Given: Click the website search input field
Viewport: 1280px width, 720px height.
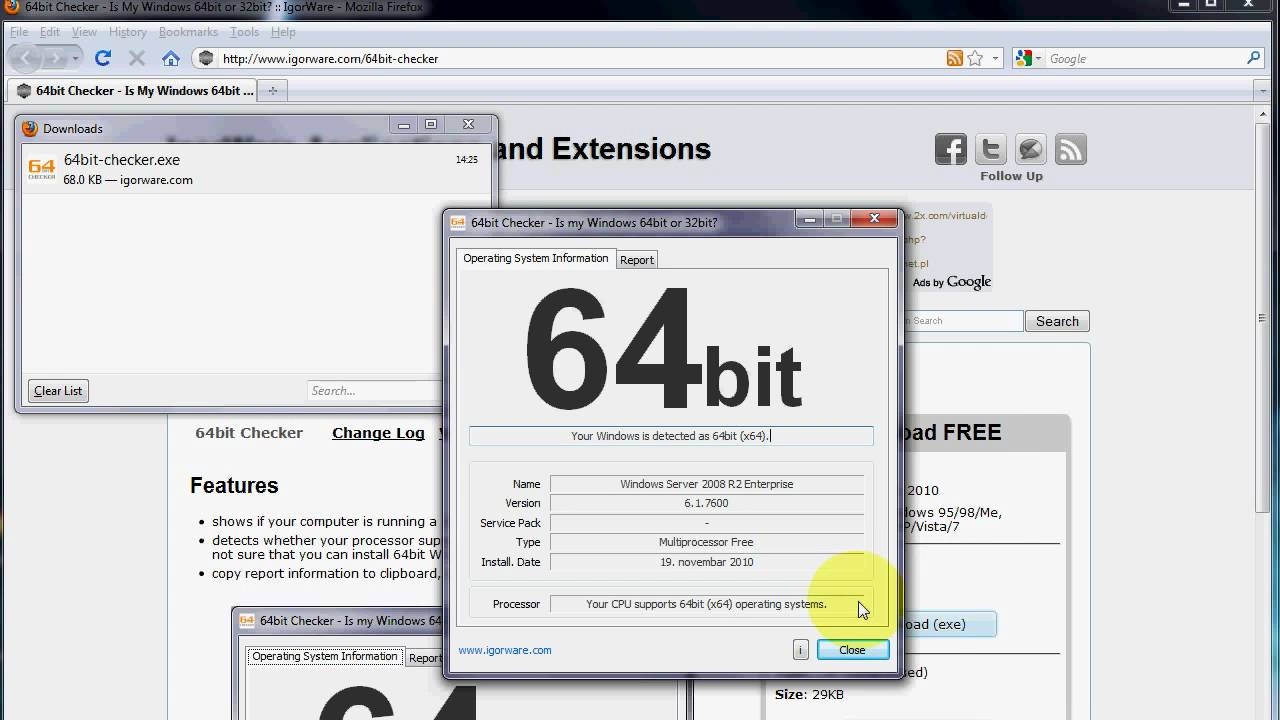Looking at the screenshot, I should click(x=962, y=321).
